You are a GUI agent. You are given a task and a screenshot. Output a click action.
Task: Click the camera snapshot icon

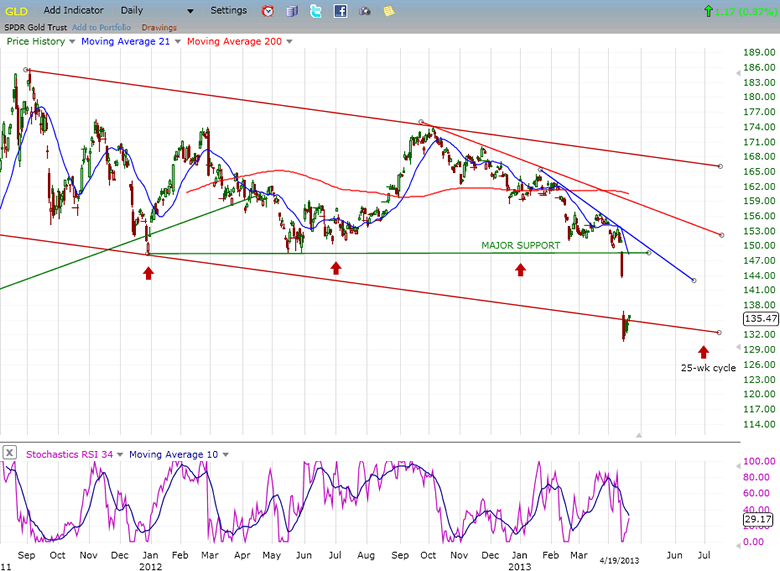(x=364, y=11)
